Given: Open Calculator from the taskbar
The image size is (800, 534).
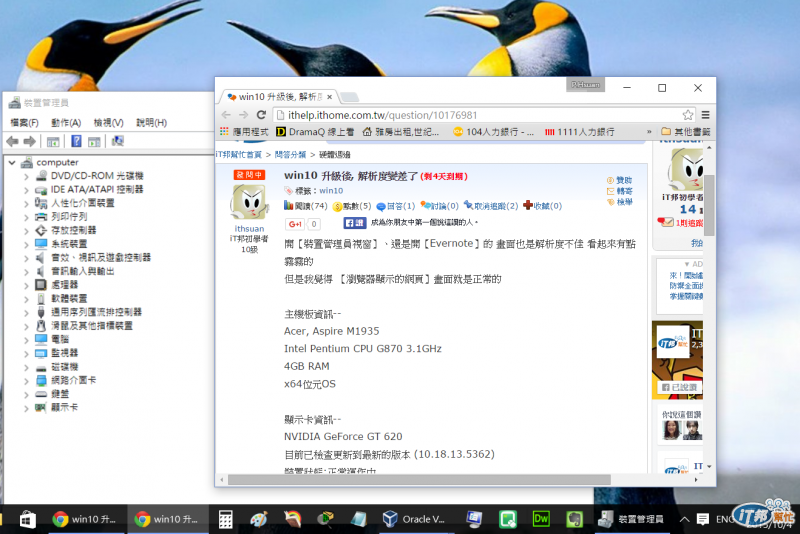Looking at the screenshot, I should pyautogui.click(x=226, y=519).
